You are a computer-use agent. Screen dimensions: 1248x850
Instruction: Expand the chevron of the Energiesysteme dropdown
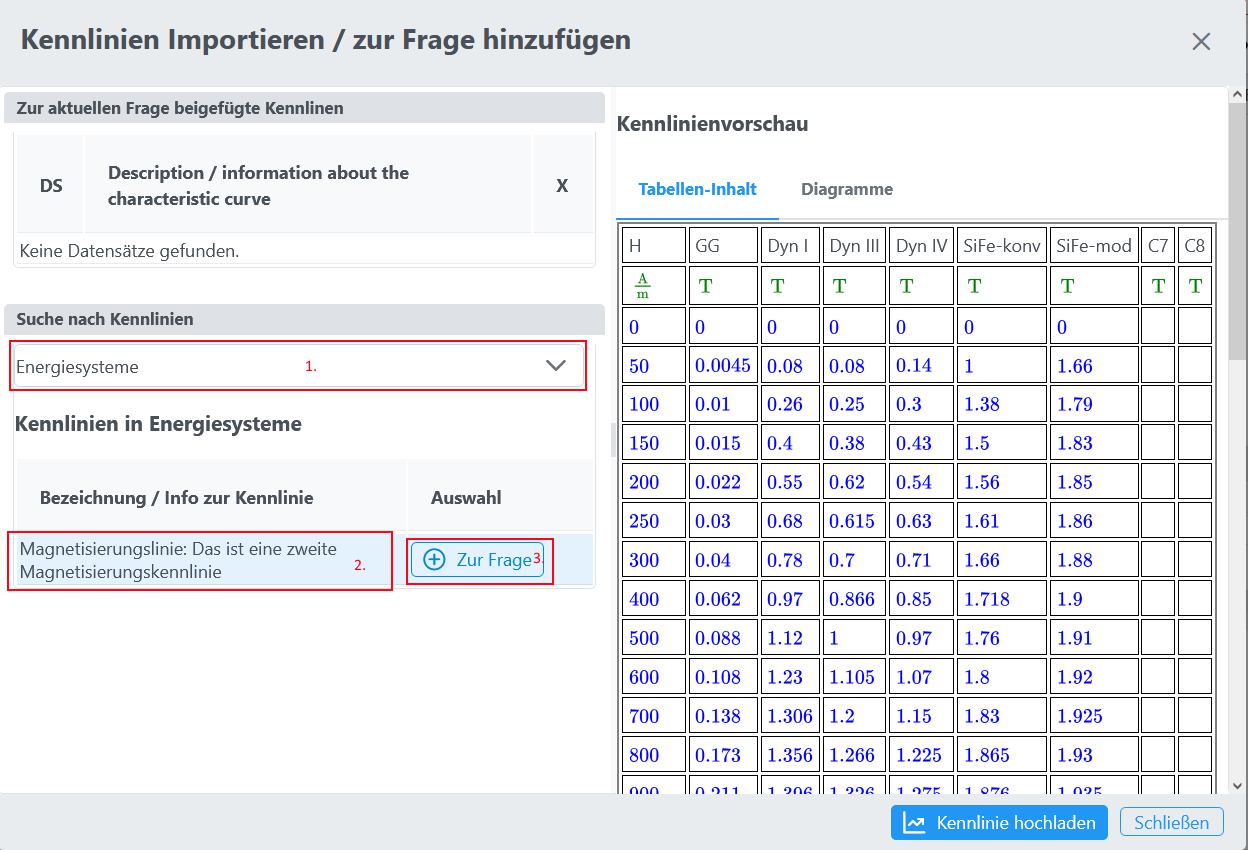556,366
